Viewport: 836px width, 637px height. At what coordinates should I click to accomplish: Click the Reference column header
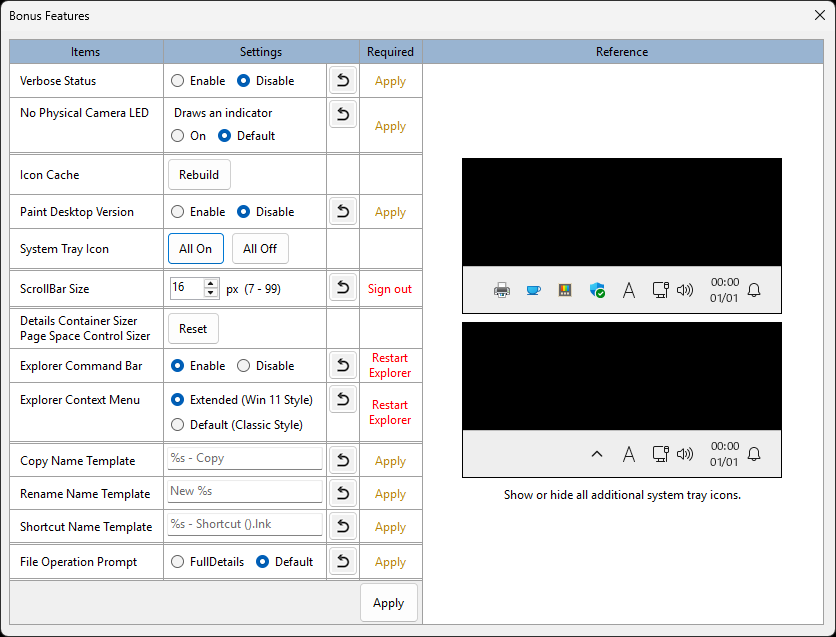(622, 52)
